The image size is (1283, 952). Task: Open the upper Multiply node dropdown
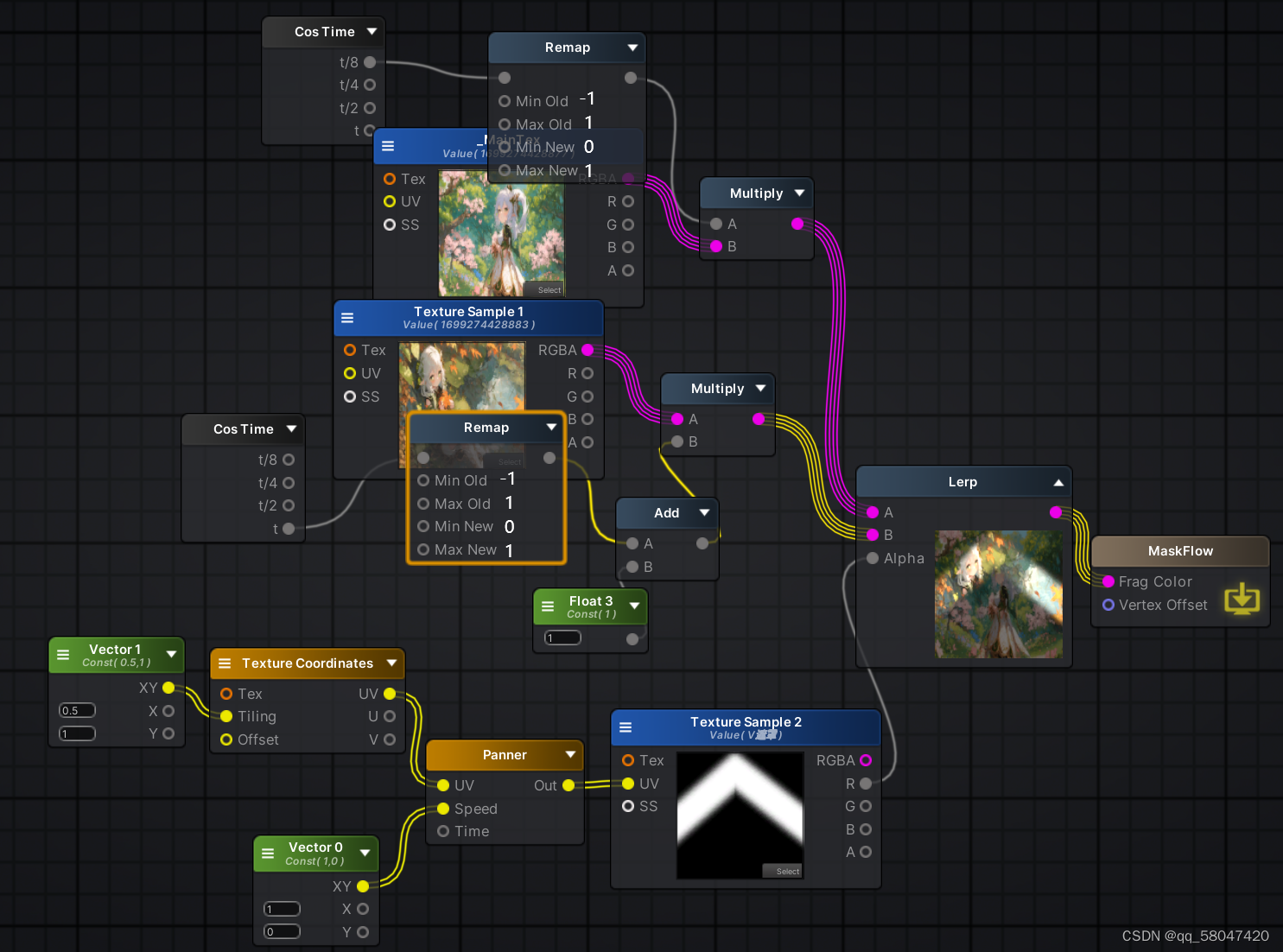click(x=799, y=193)
